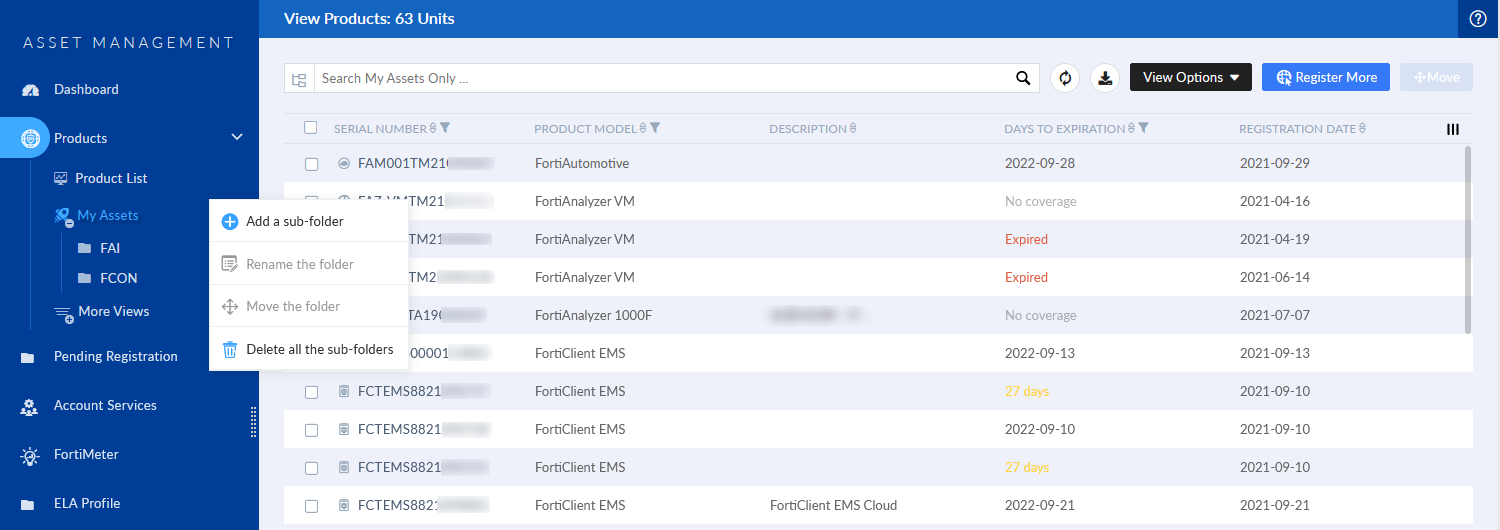Open the column chooser icon

click(x=1453, y=129)
